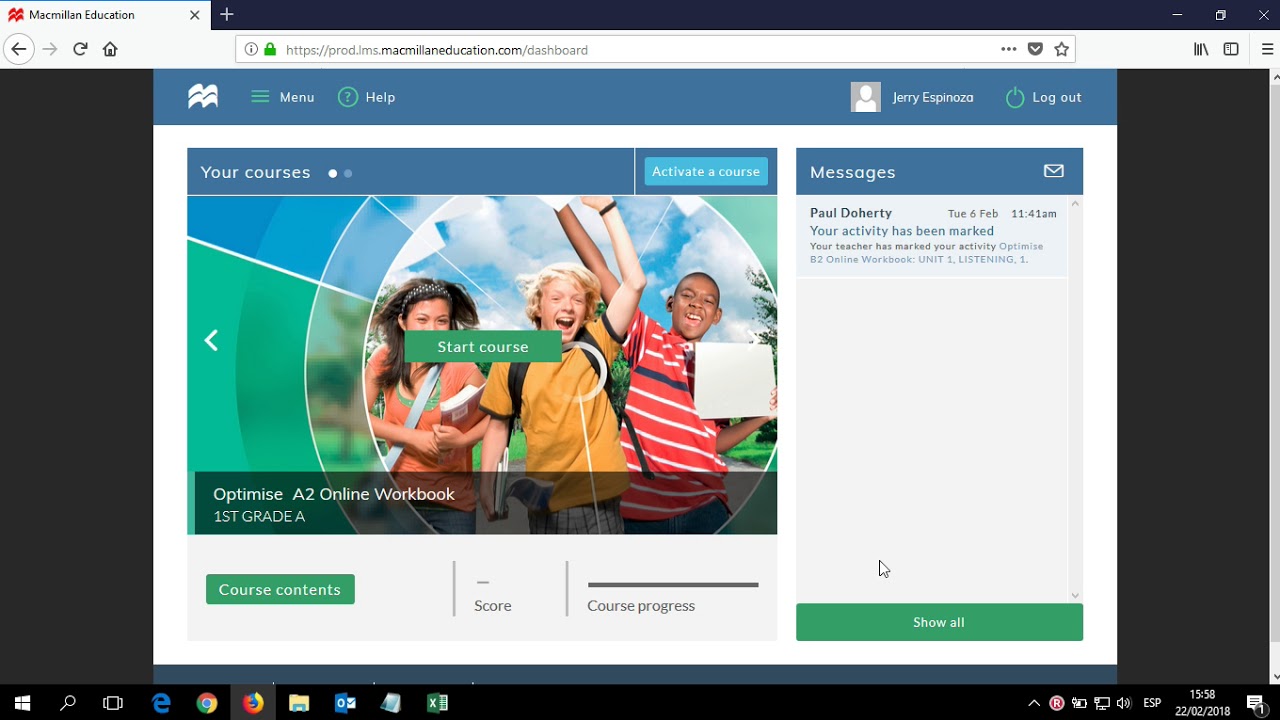Go to previous course with left arrow
1280x720 pixels.
211,341
